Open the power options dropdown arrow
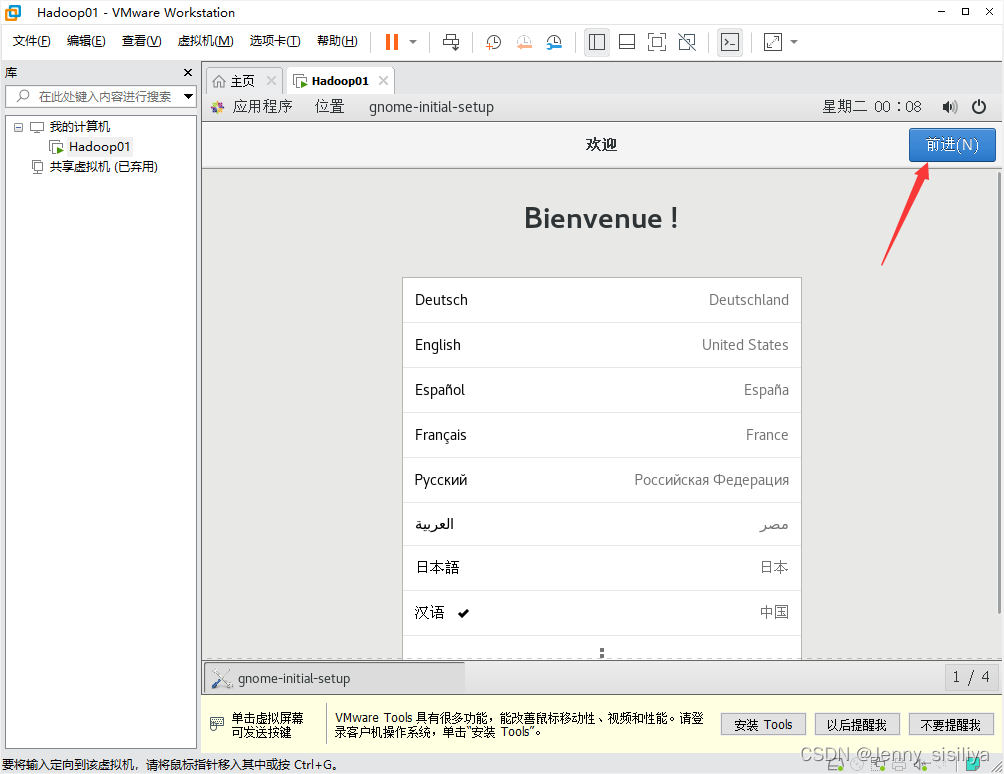This screenshot has height=774, width=1004. coord(413,42)
